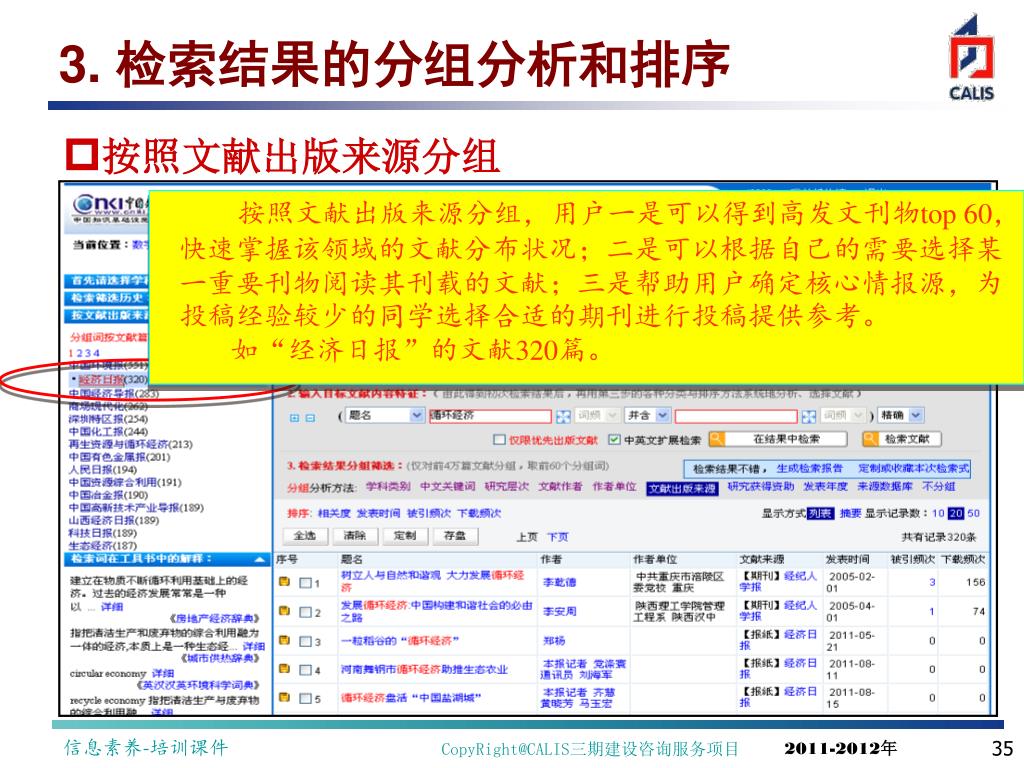Switch display mode to 摘要
The height and width of the screenshot is (768, 1024).
tap(850, 513)
